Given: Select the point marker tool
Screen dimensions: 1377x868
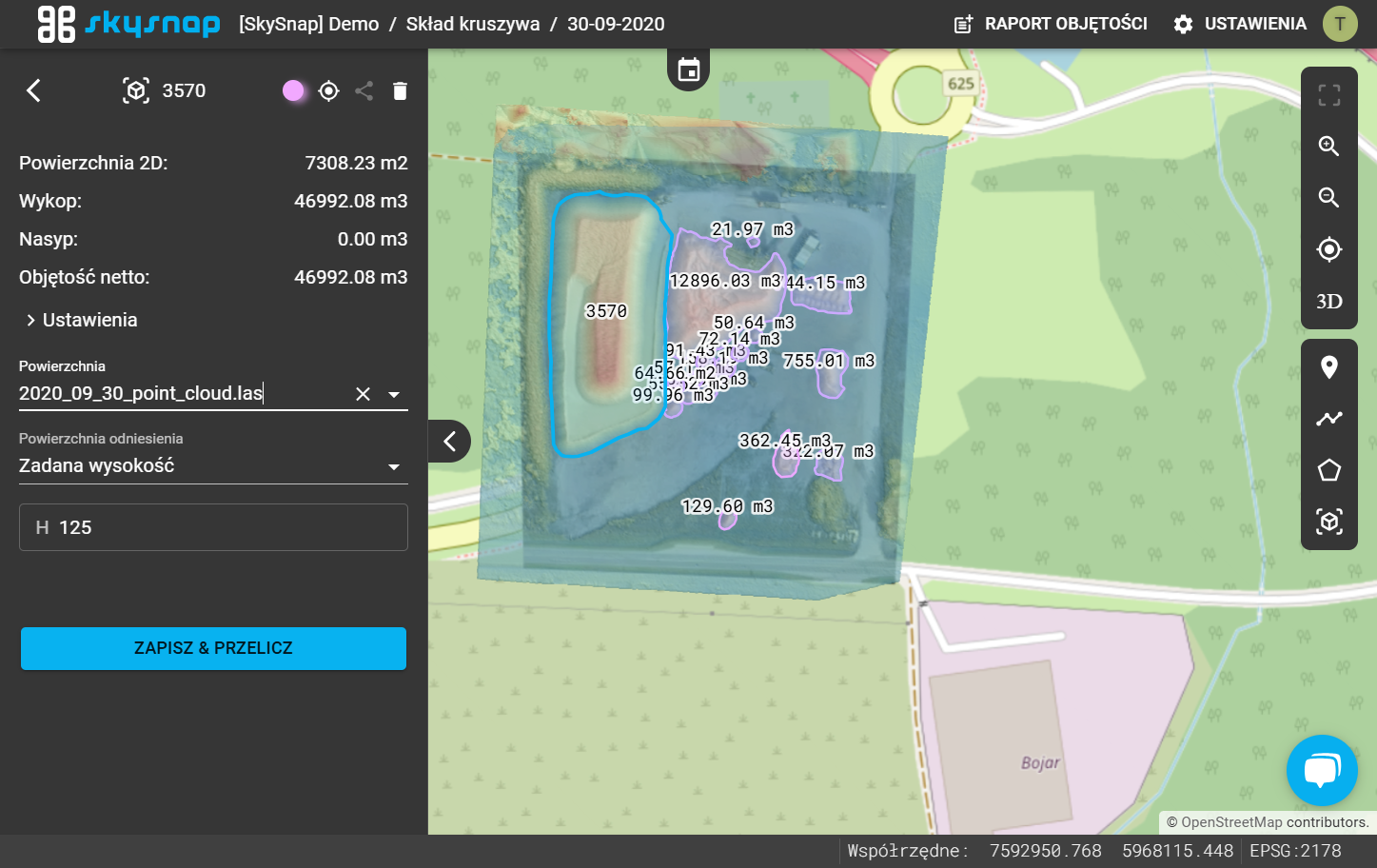Looking at the screenshot, I should 1329,367.
